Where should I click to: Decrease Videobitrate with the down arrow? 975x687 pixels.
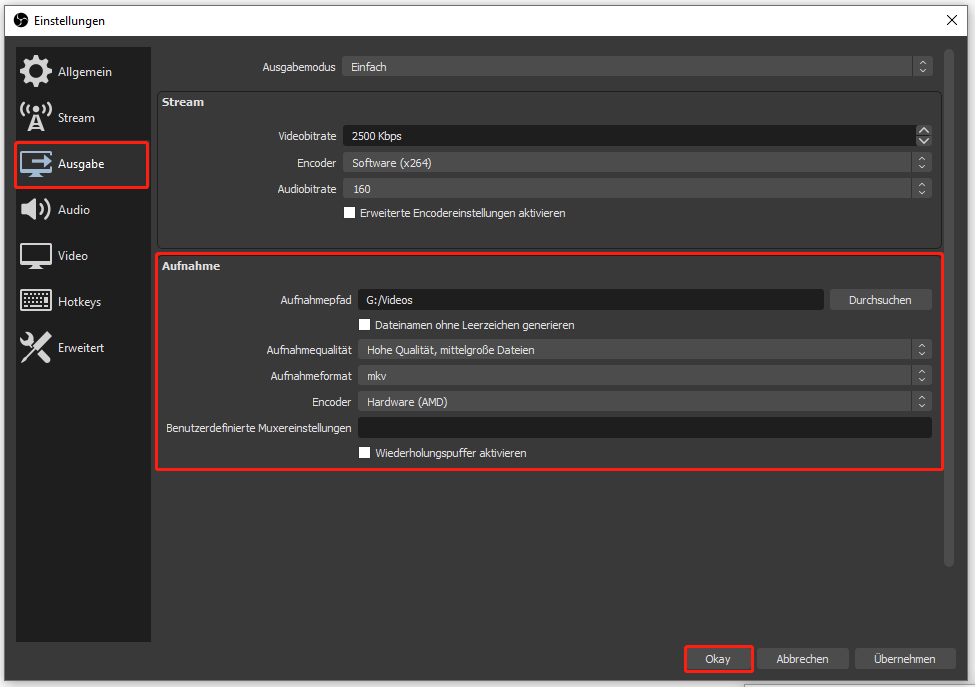(x=923, y=141)
